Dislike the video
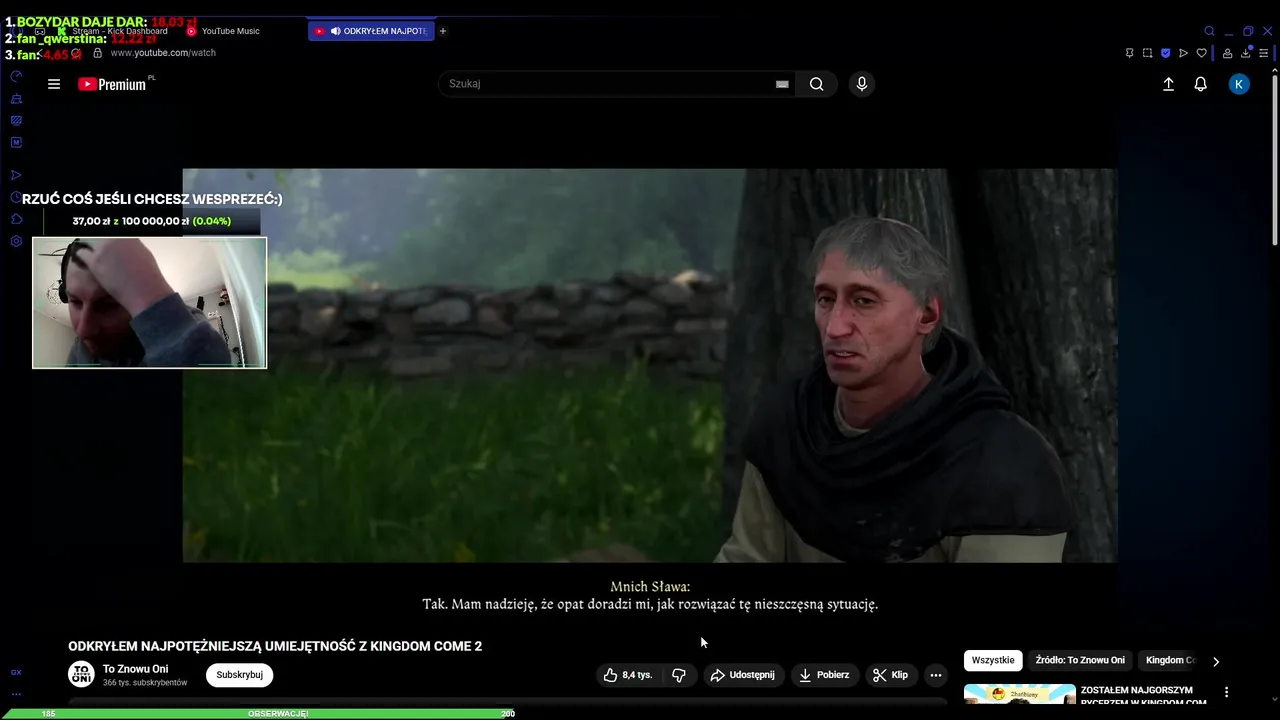The height and width of the screenshot is (720, 1280). [x=679, y=675]
